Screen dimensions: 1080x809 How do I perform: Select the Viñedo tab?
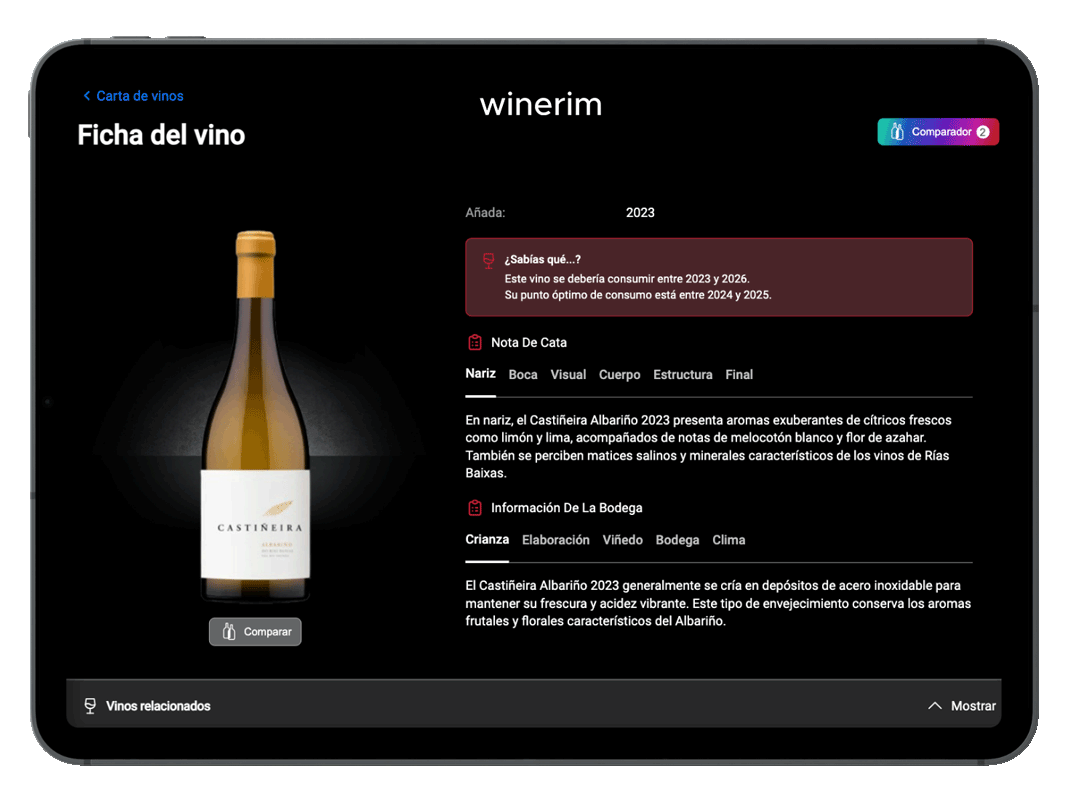tap(622, 539)
